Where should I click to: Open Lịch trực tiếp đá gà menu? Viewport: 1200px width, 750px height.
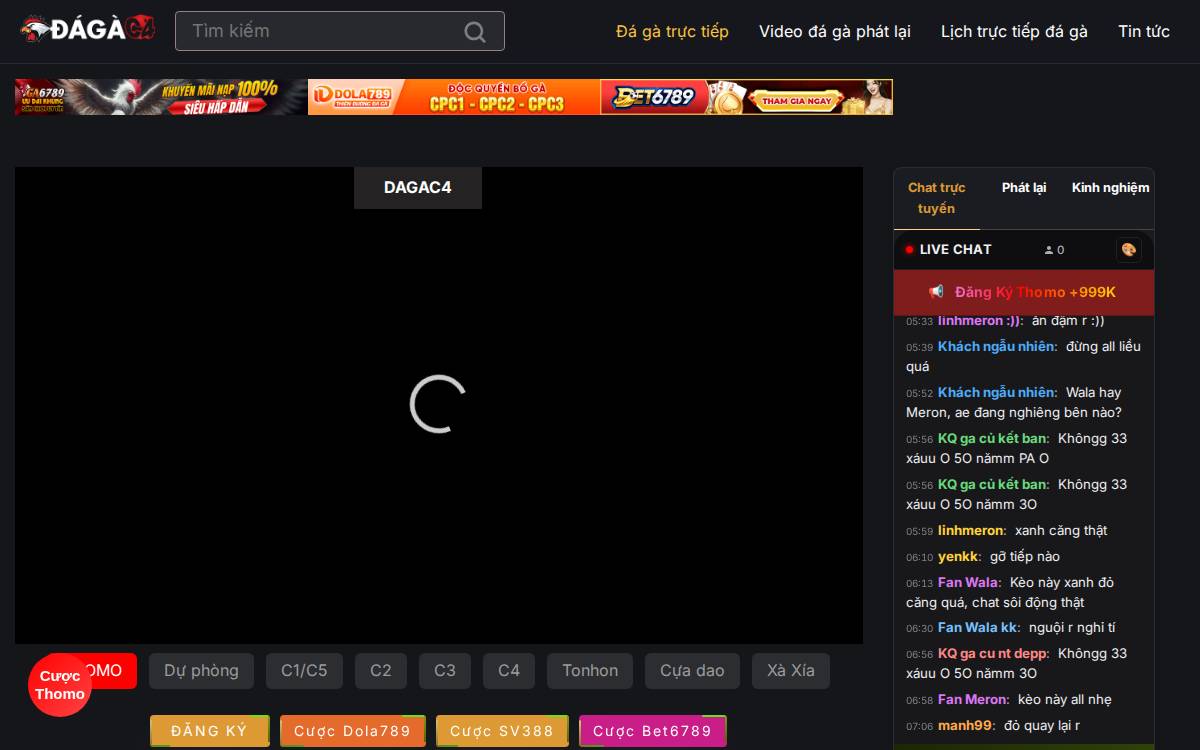point(1014,31)
